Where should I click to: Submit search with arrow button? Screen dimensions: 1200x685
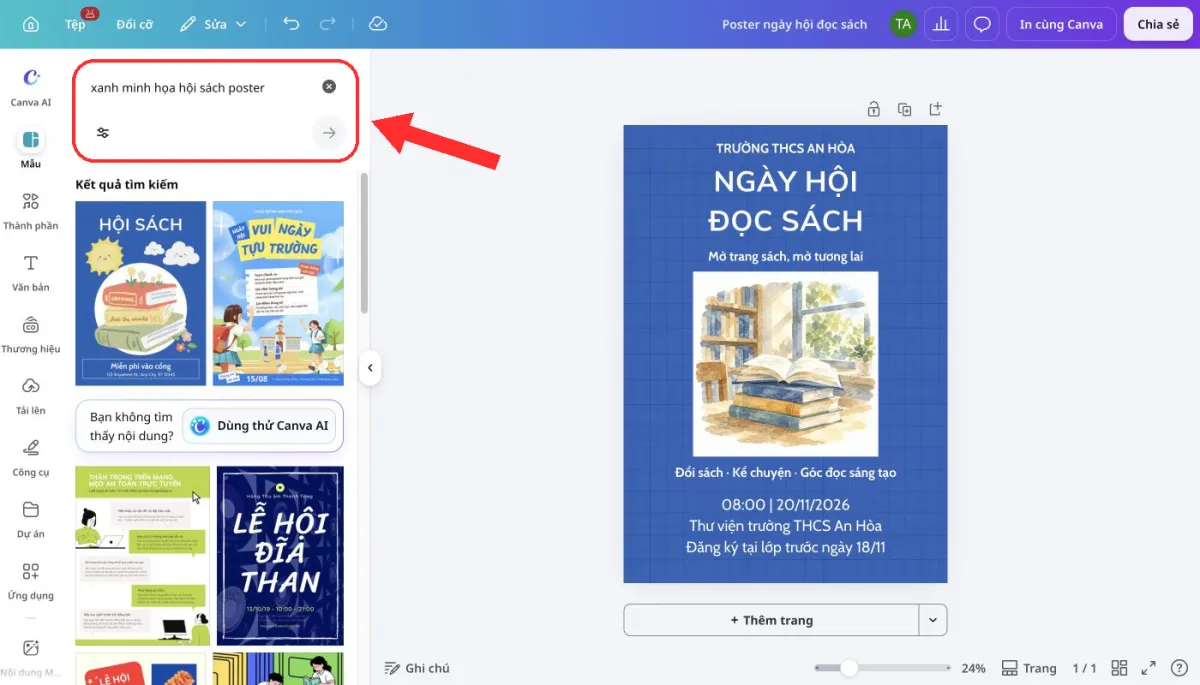[329, 133]
